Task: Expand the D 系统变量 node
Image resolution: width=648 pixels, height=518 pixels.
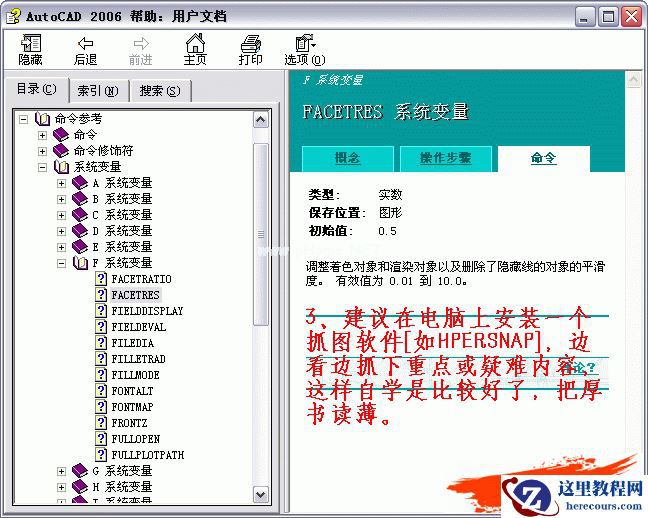Action: tap(62, 231)
